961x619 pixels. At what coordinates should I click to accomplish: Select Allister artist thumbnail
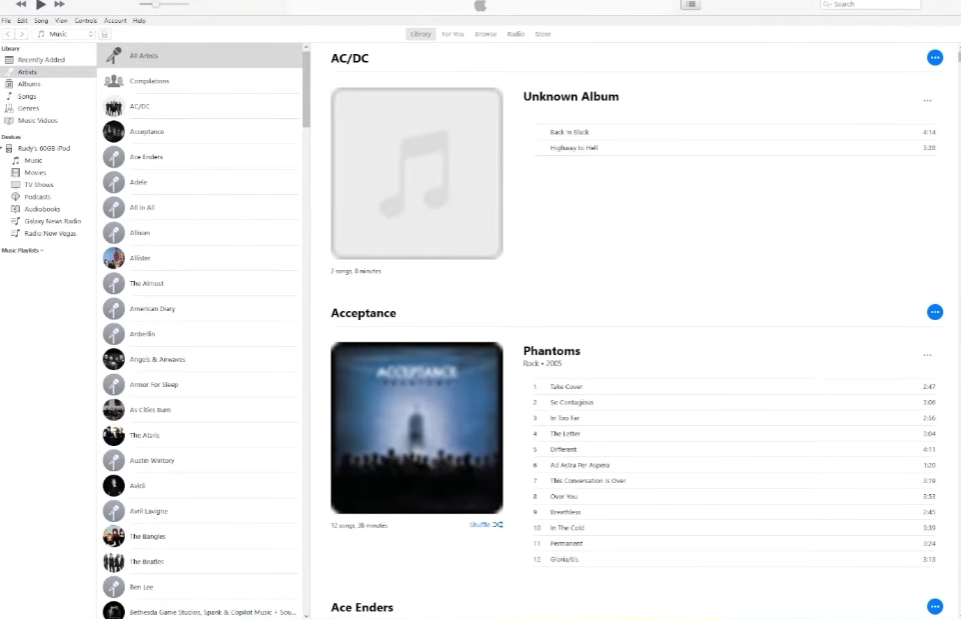click(113, 258)
